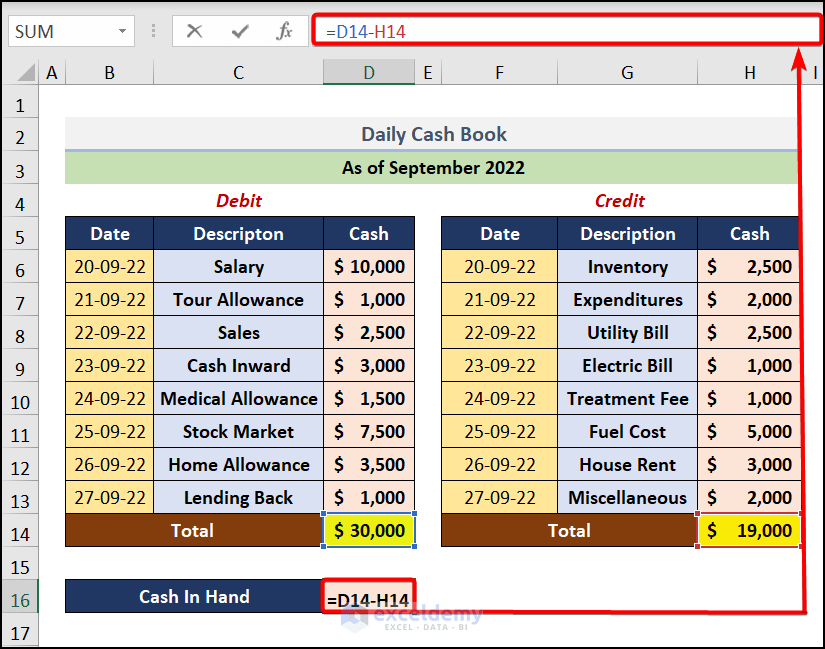
Task: Click the Cash In Hand result cell
Action: tap(368, 596)
